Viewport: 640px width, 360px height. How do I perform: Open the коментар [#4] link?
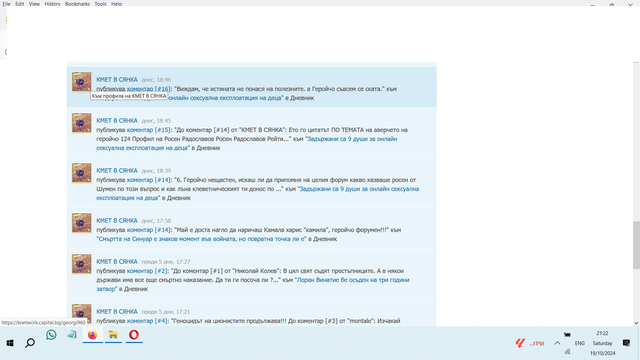[x=147, y=321]
